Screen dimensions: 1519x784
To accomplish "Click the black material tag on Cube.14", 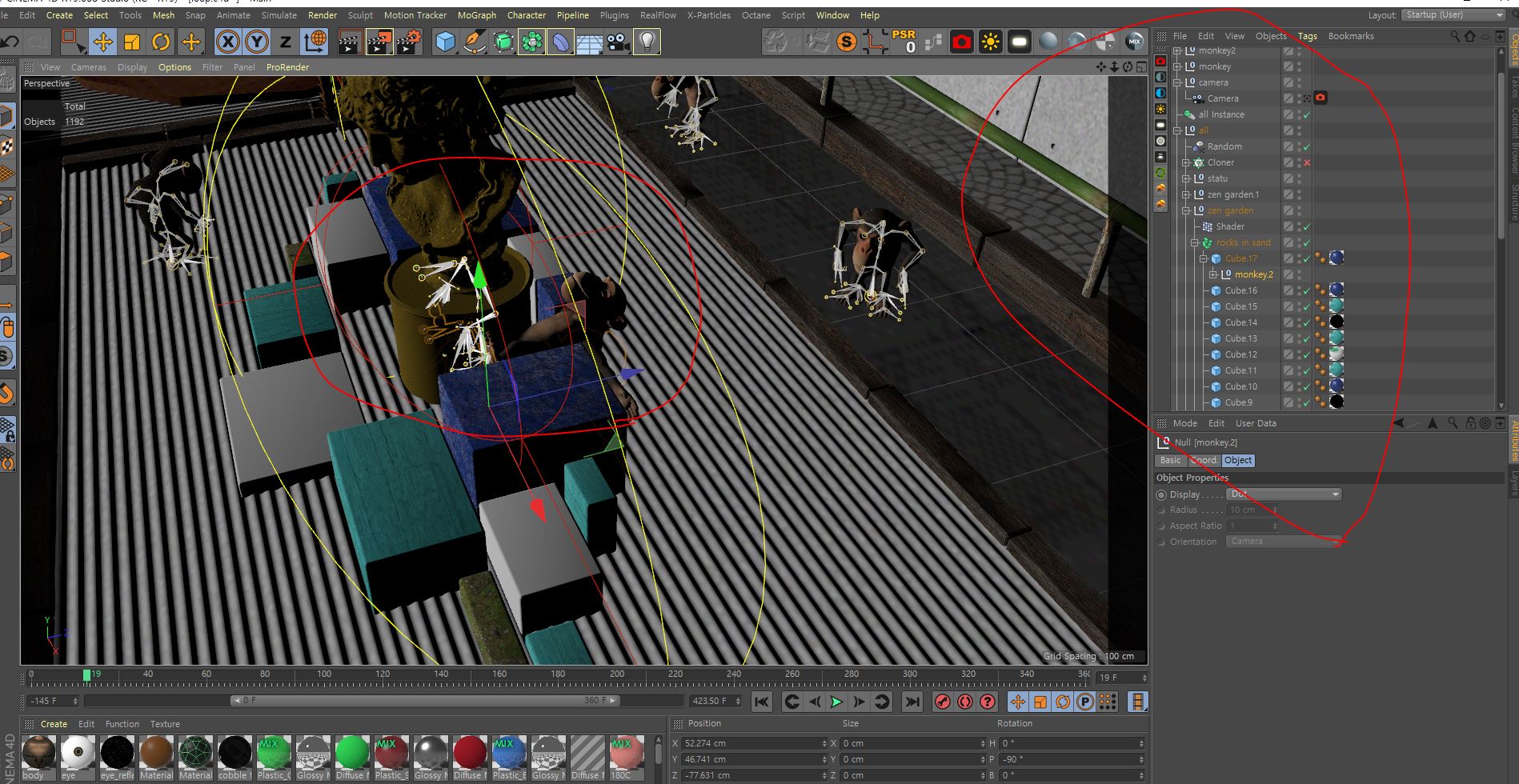I will click(x=1337, y=322).
